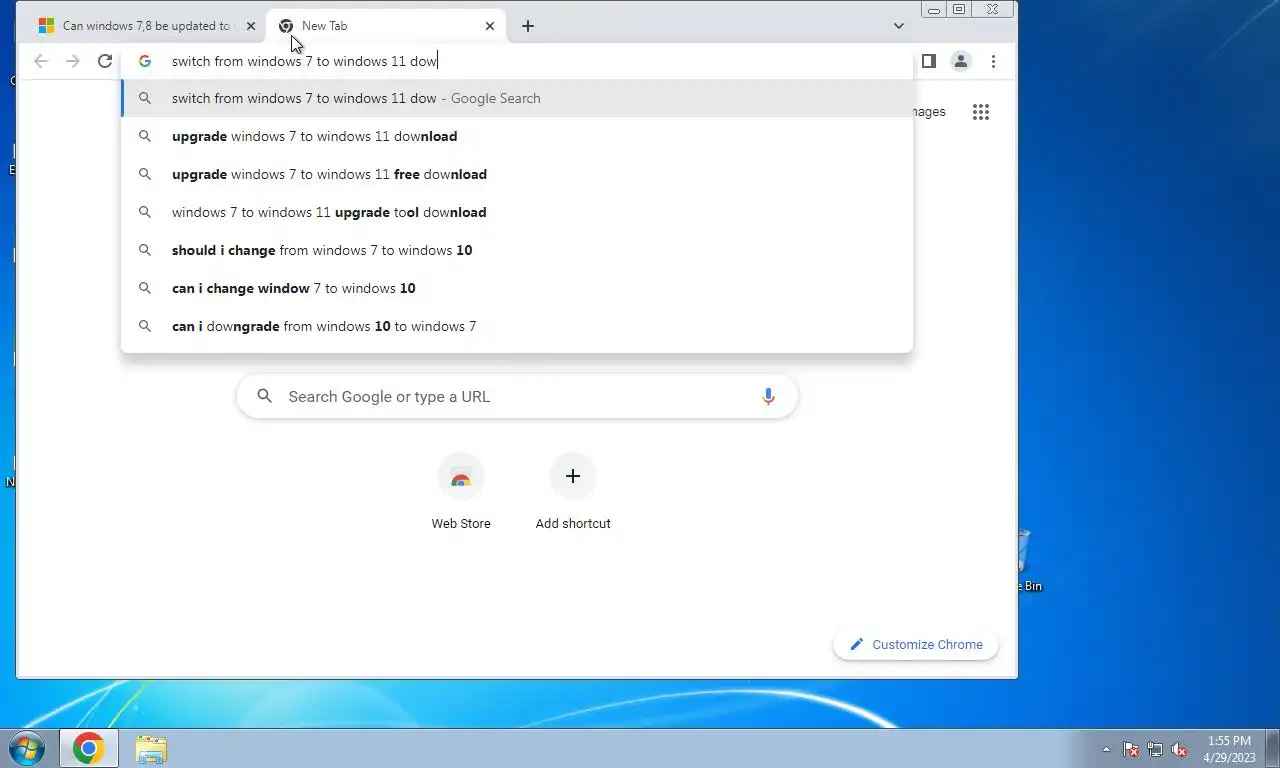Select 'can i change window 7 to windows 10'
Image resolution: width=1280 pixels, height=768 pixels.
(x=517, y=288)
